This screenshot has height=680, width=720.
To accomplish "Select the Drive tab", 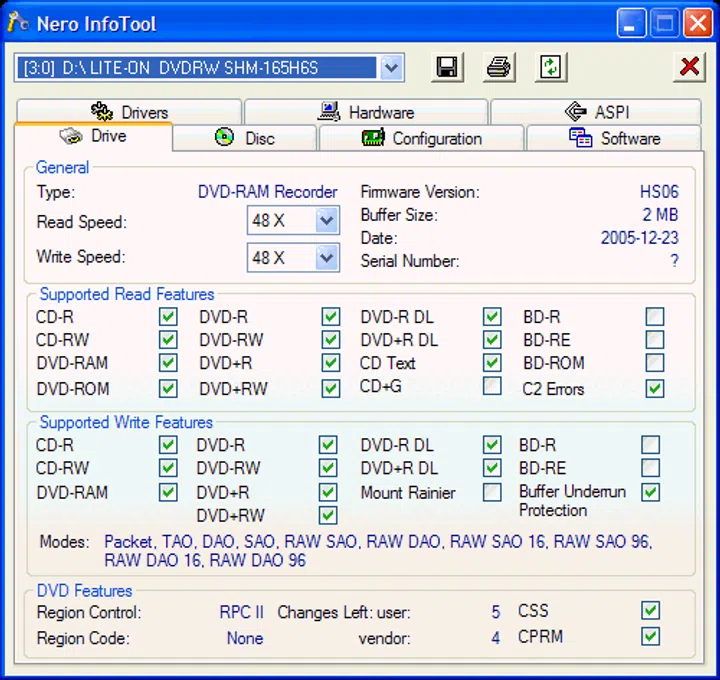I will click(x=94, y=136).
